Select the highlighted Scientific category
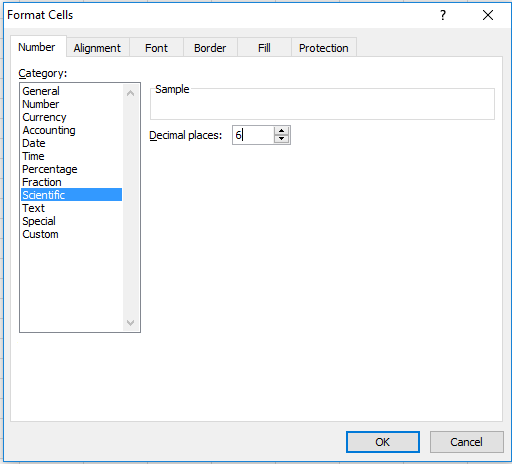This screenshot has width=512, height=464. point(71,195)
